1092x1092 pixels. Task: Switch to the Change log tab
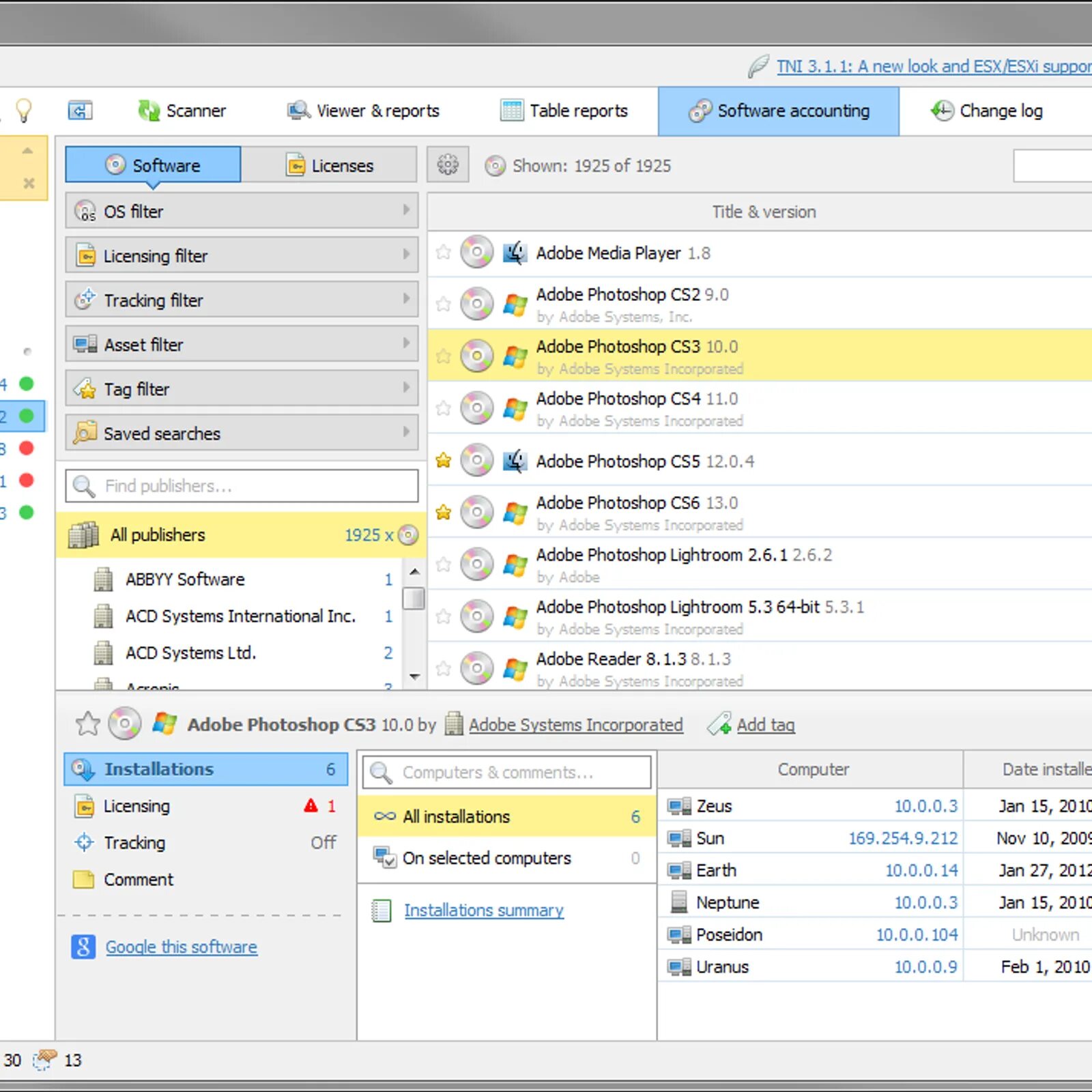(987, 111)
